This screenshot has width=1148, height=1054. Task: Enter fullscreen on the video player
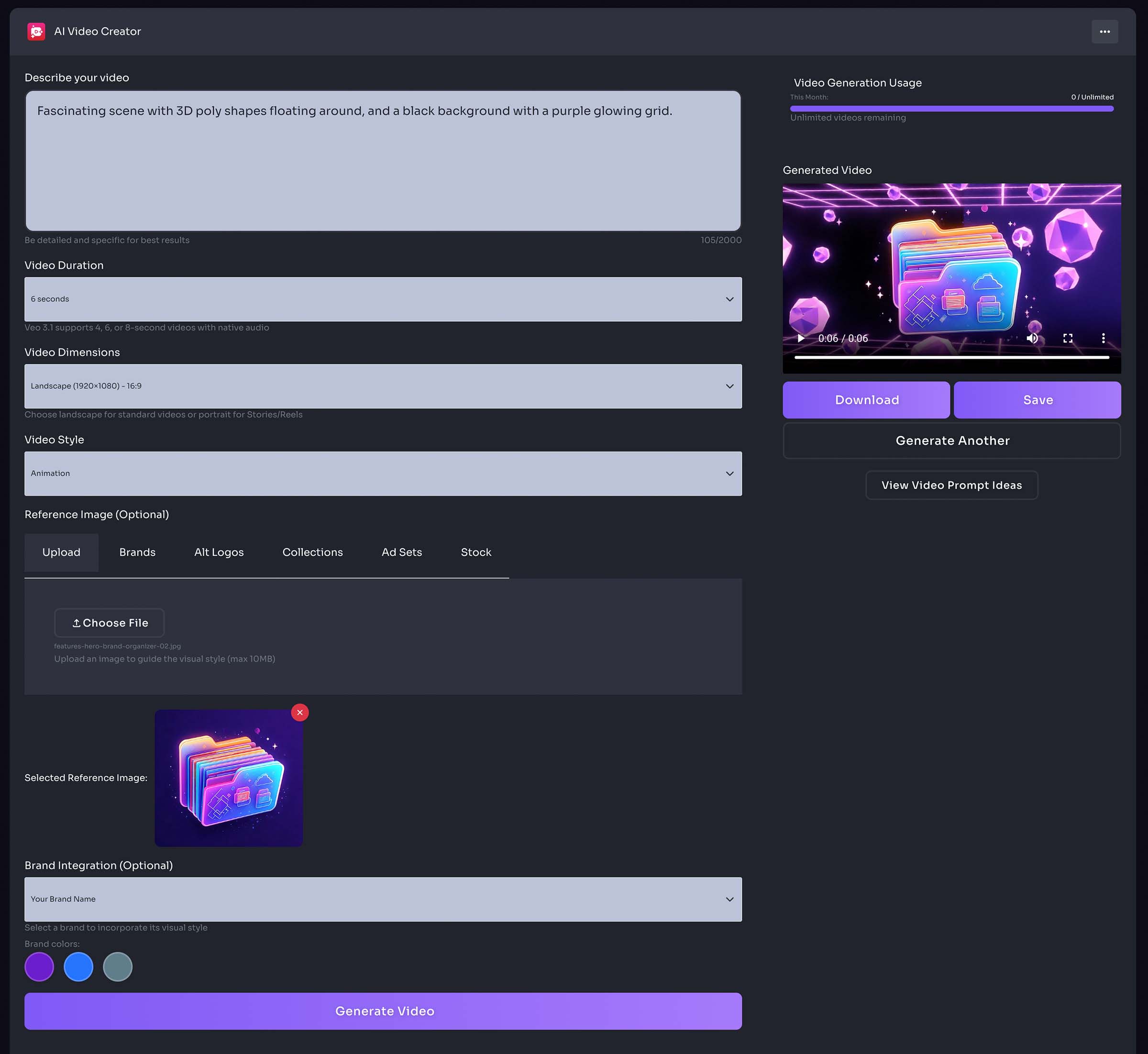point(1068,338)
